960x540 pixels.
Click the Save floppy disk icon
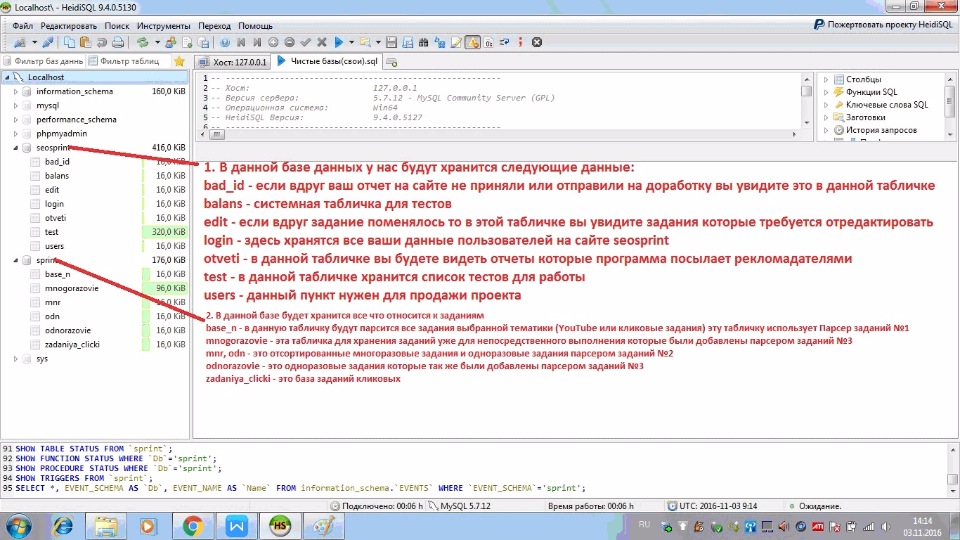point(391,42)
